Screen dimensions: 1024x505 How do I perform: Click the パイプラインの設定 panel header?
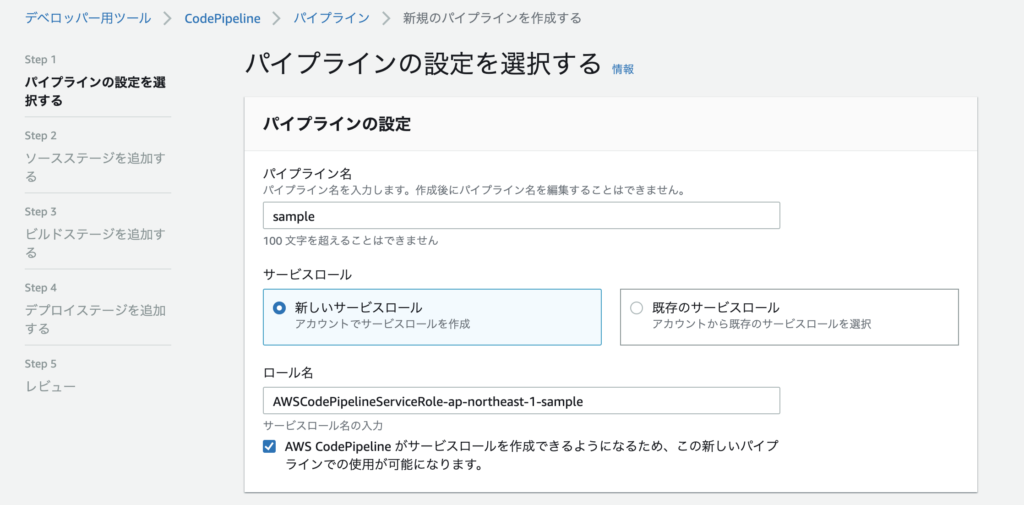(x=336, y=124)
